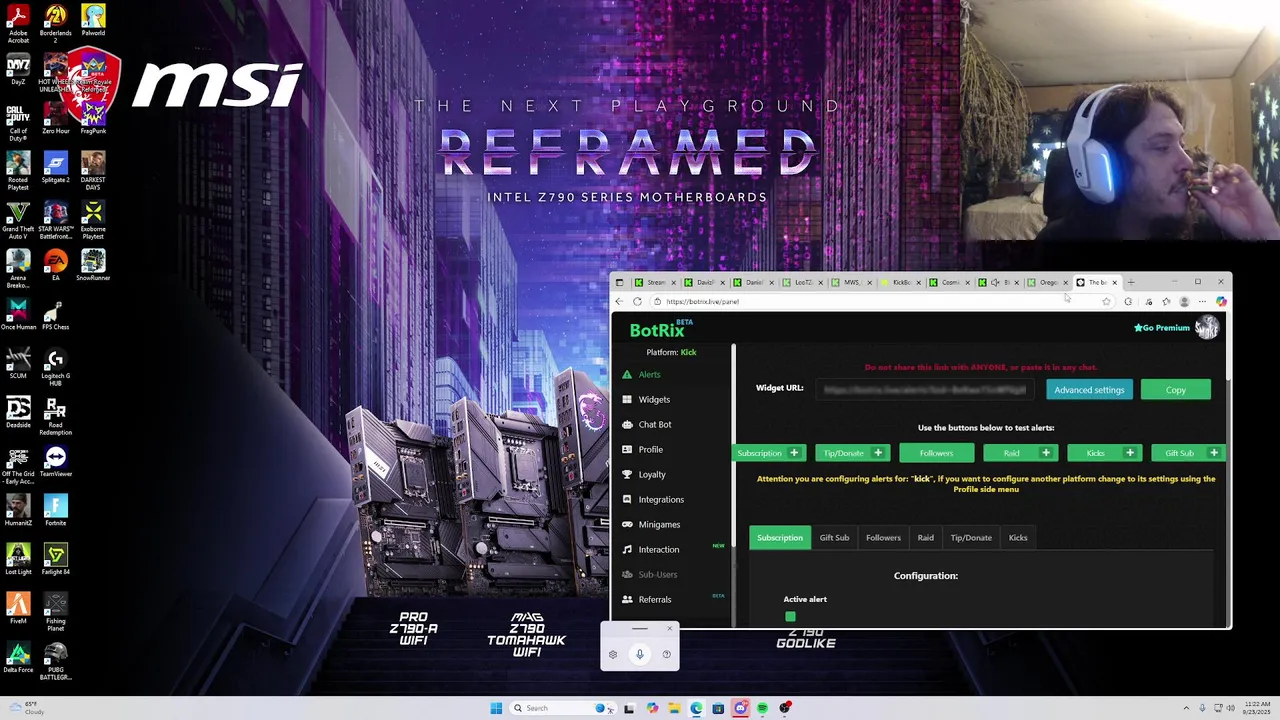Open the Alerts section in BotRix sidebar

[x=649, y=374]
